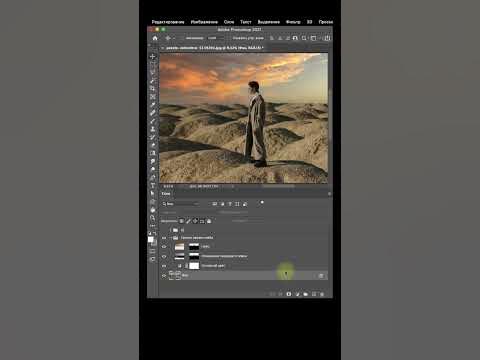This screenshot has height=360, width=480.
Task: Select the Слои panel tab
Action: point(166,193)
